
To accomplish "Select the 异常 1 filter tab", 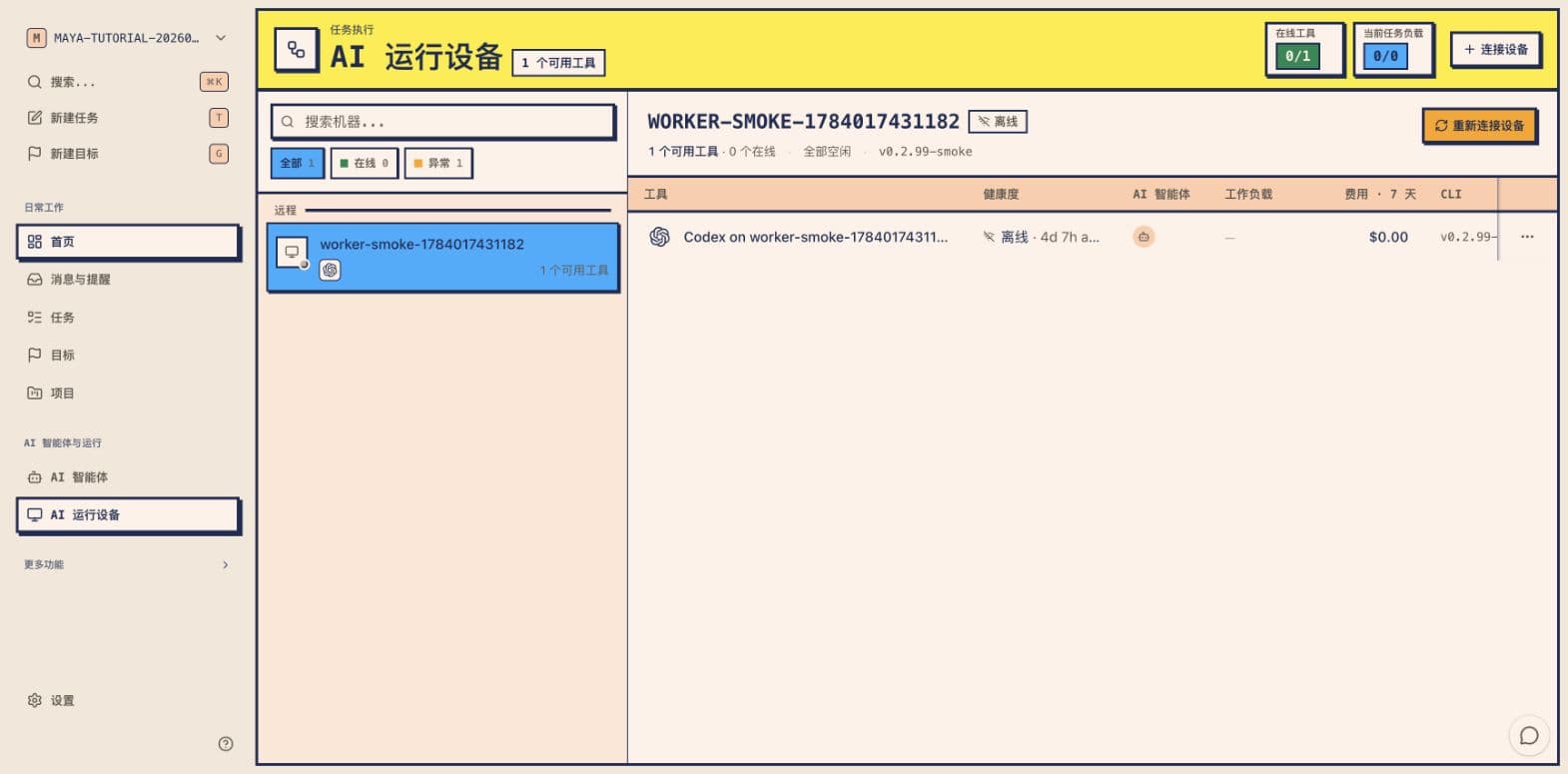I will [x=438, y=163].
